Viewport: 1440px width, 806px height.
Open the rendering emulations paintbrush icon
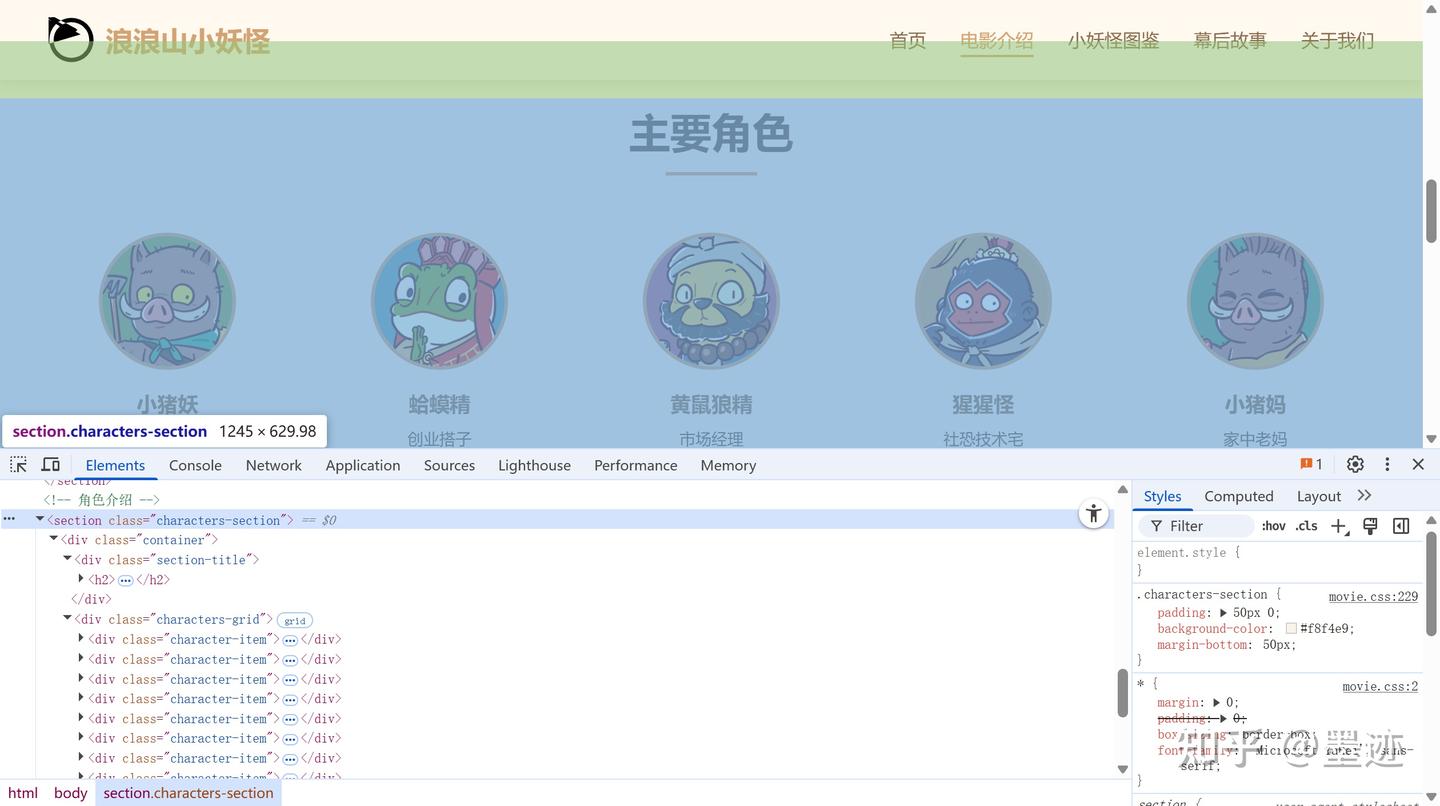pyautogui.click(x=1370, y=526)
